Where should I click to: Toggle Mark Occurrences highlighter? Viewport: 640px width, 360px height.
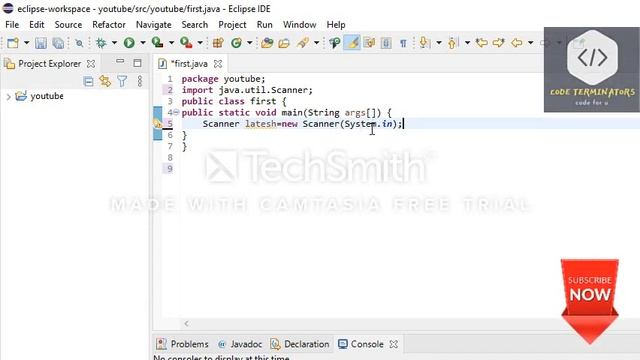[x=352, y=42]
